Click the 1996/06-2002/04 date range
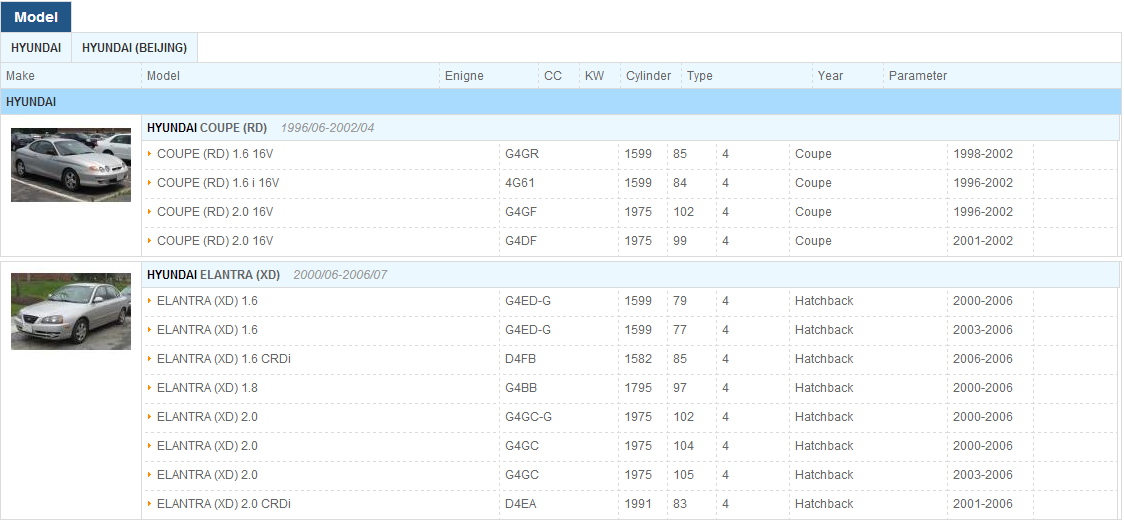This screenshot has width=1124, height=523. click(x=327, y=128)
